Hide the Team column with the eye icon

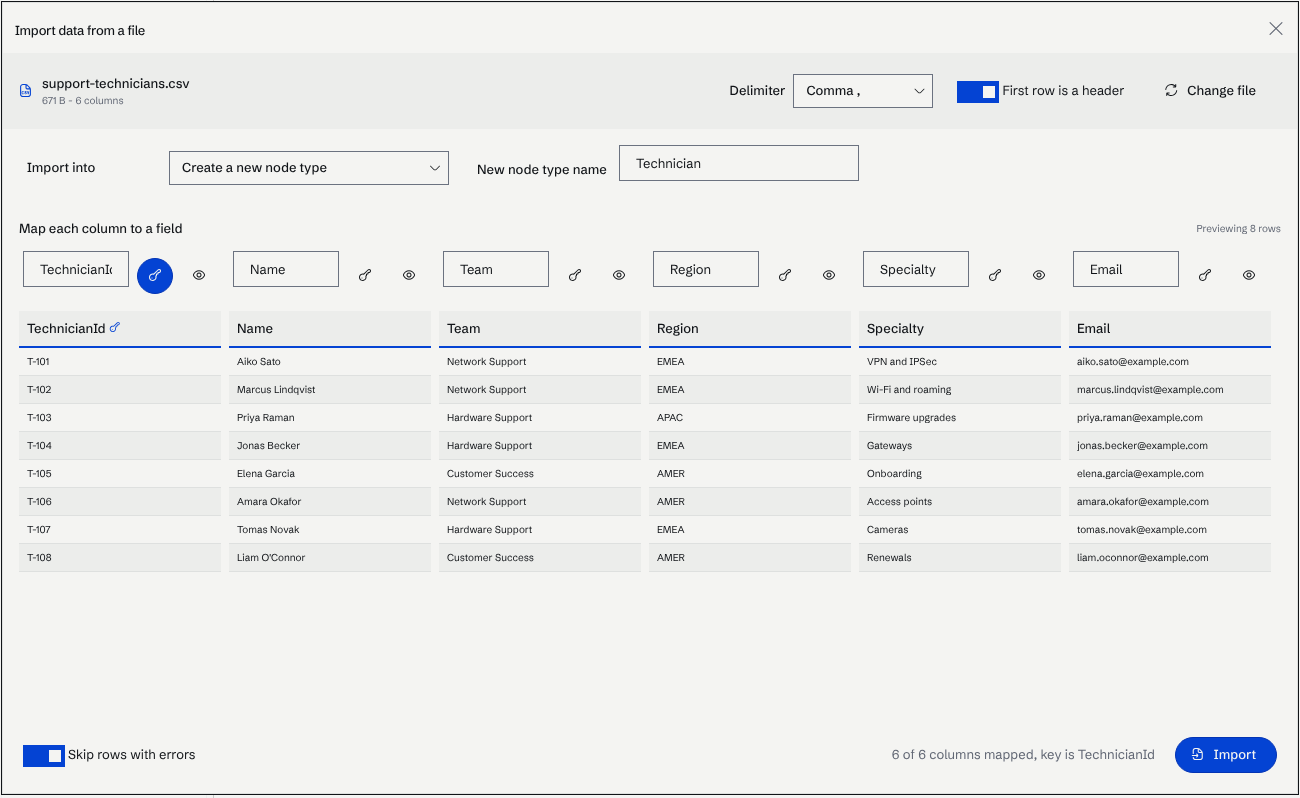pyautogui.click(x=619, y=275)
